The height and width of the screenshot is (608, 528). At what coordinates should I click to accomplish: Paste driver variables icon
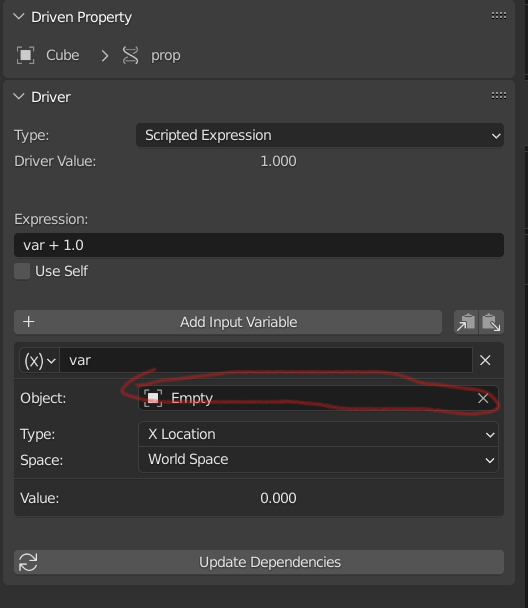(492, 322)
